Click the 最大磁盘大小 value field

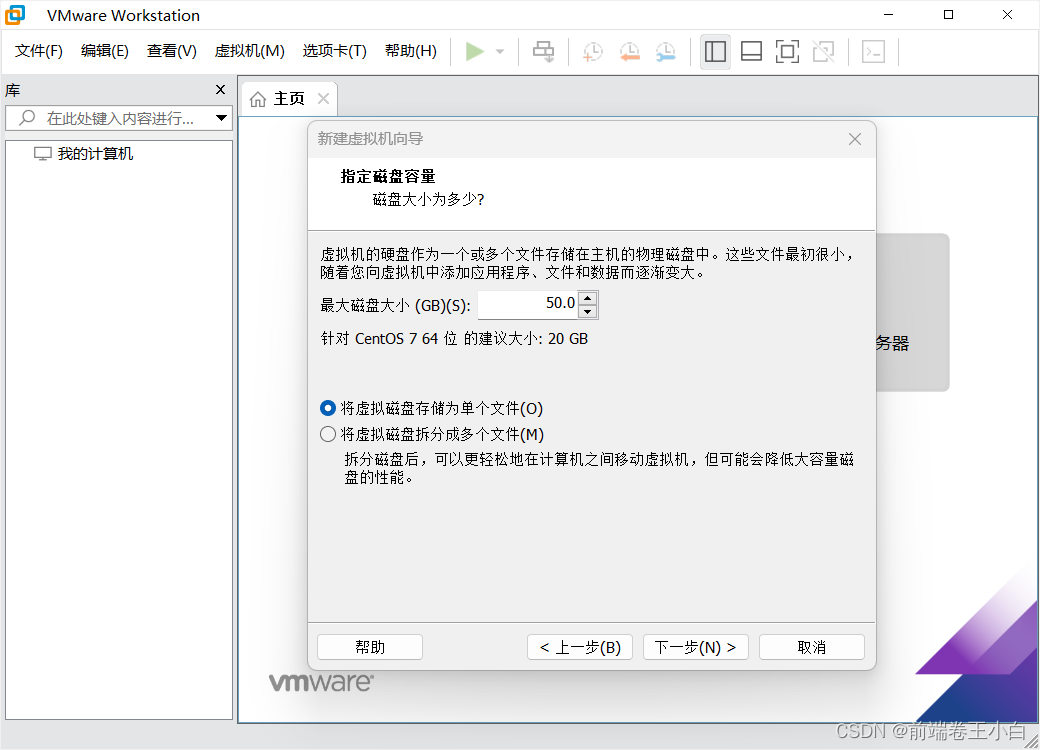(528, 304)
